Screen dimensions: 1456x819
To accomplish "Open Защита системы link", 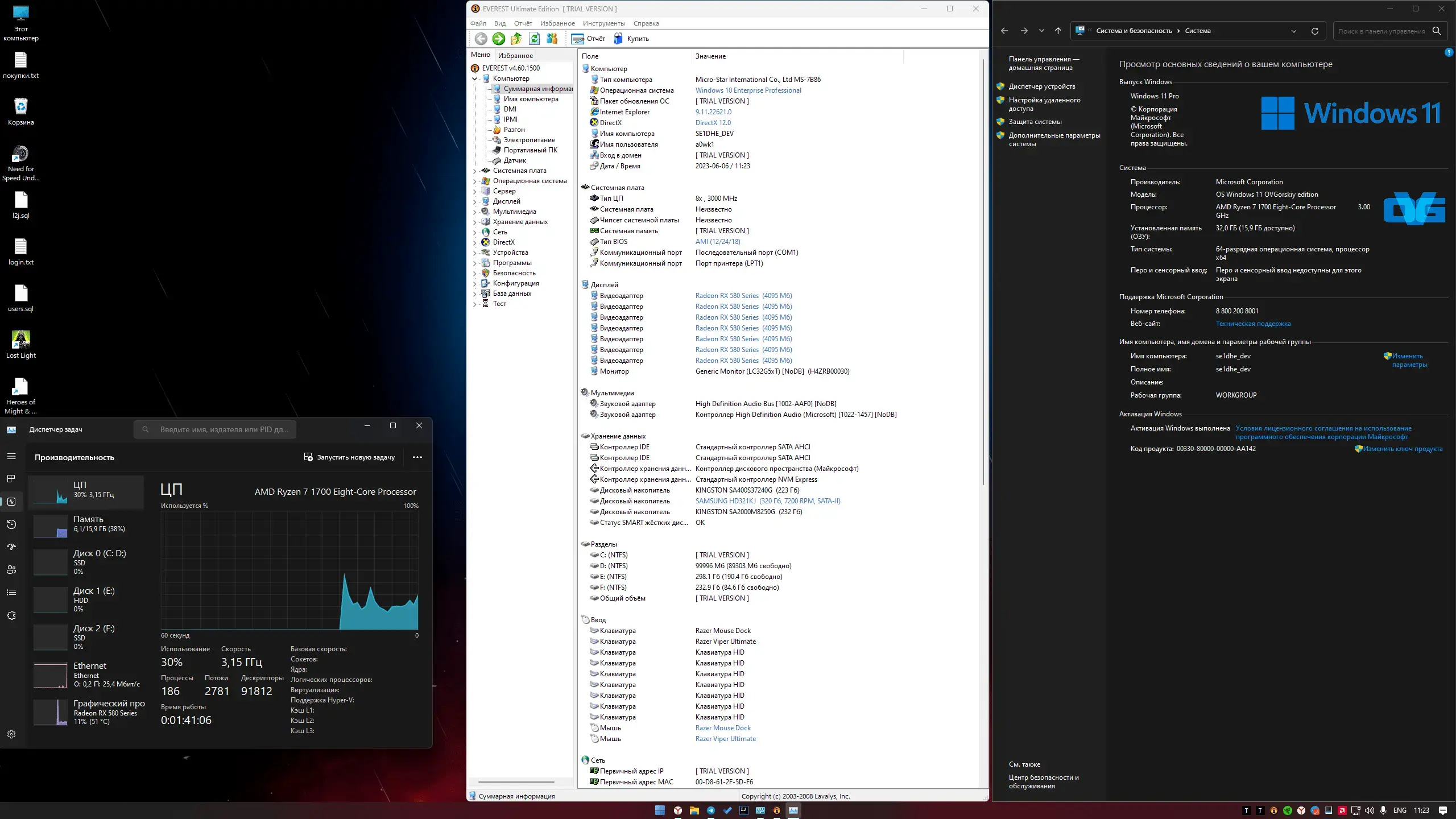I will (1035, 122).
